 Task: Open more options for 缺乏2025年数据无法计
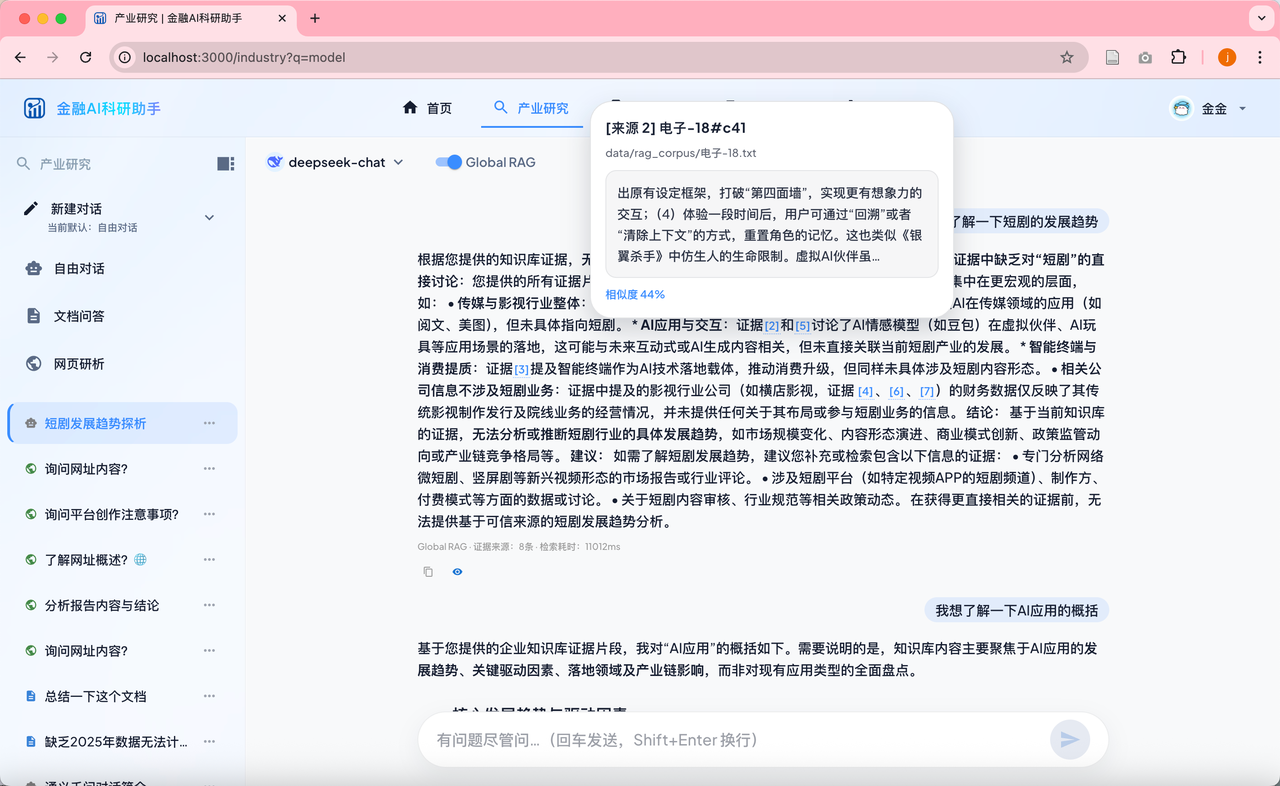[x=209, y=742]
